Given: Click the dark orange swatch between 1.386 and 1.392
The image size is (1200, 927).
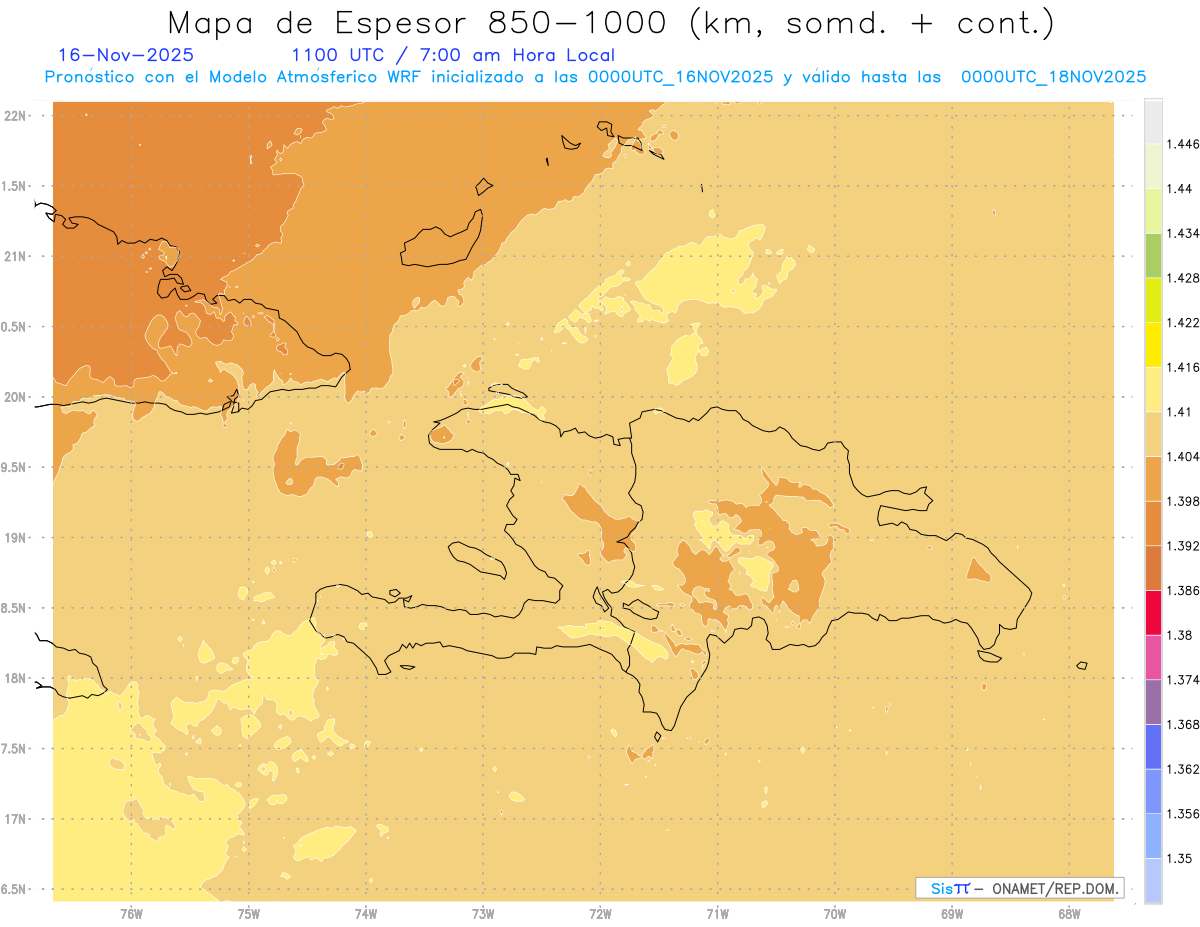Looking at the screenshot, I should (1153, 568).
